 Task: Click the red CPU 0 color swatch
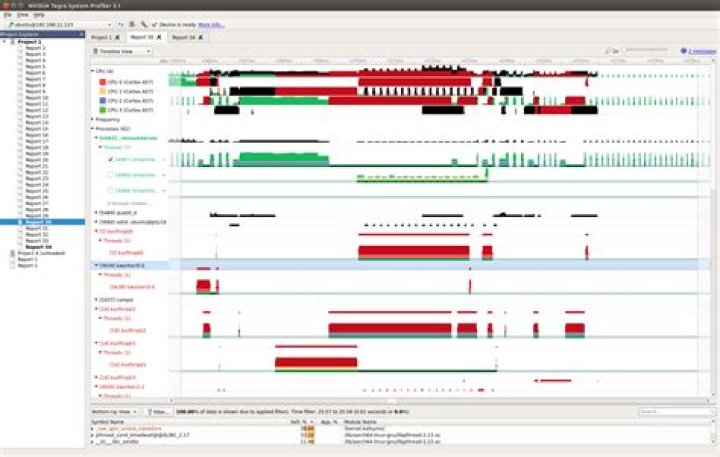click(103, 82)
